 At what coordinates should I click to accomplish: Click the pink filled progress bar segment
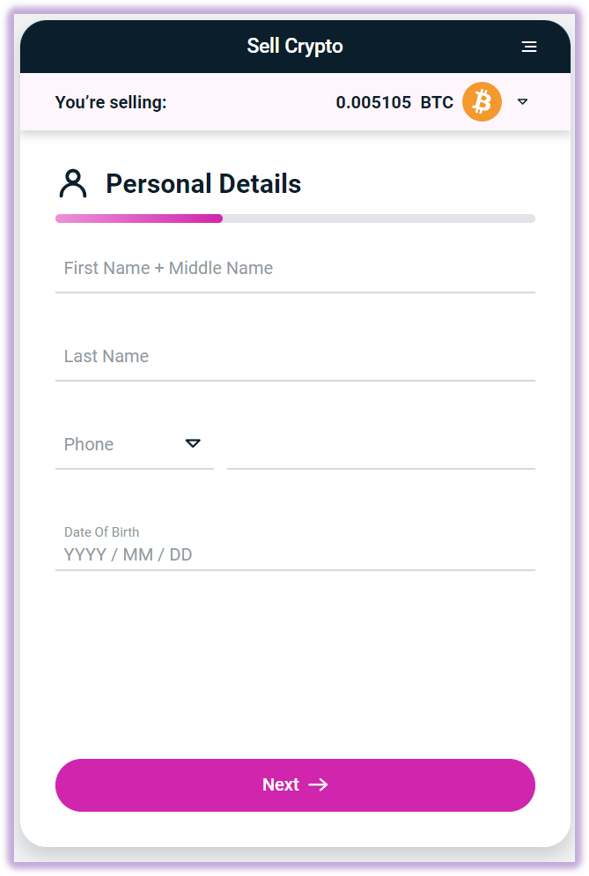tap(139, 218)
